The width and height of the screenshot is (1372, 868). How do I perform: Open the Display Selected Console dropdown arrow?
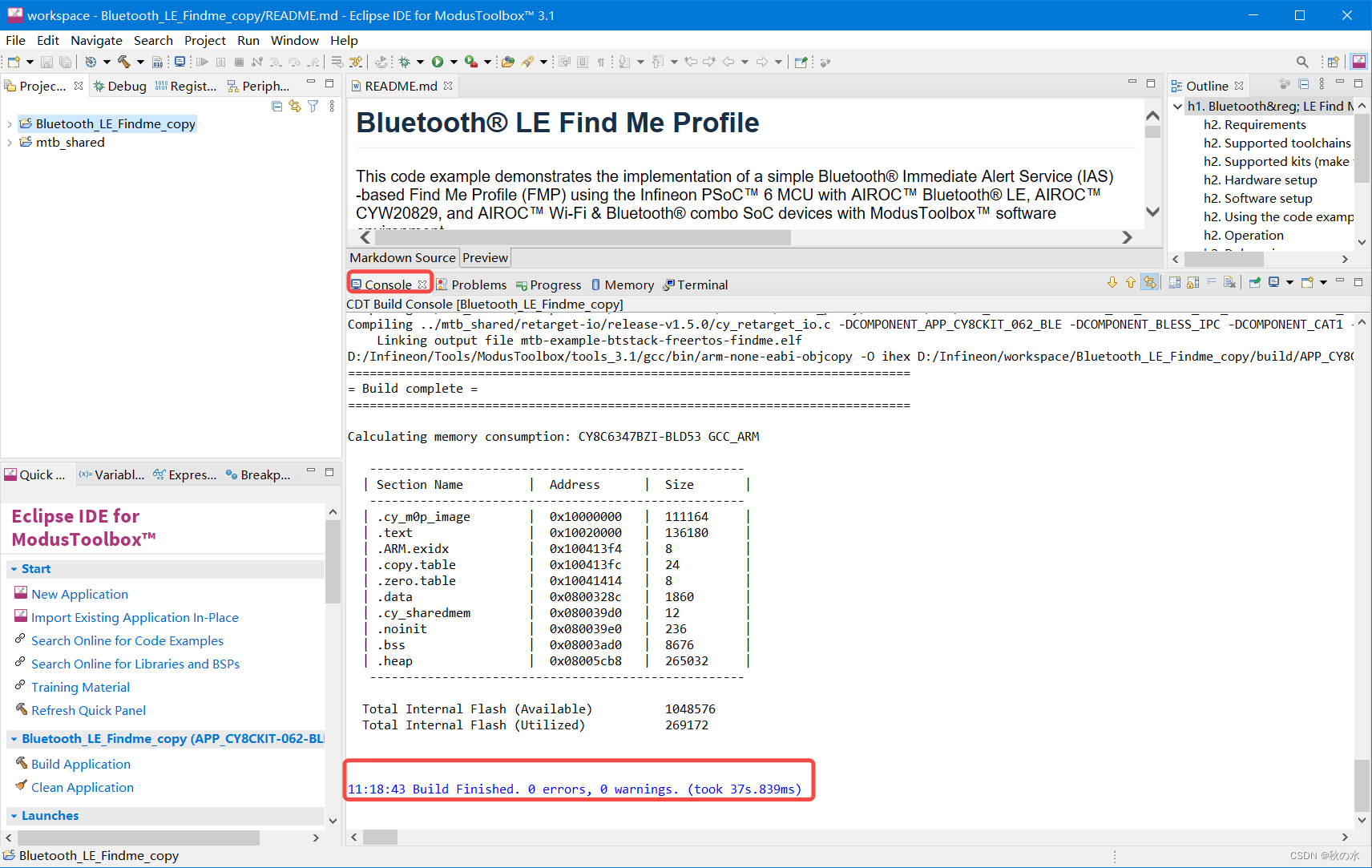pyautogui.click(x=1289, y=282)
